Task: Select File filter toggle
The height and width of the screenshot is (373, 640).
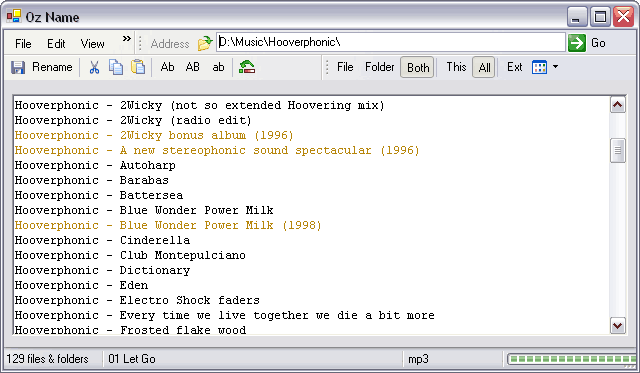Action: point(345,67)
